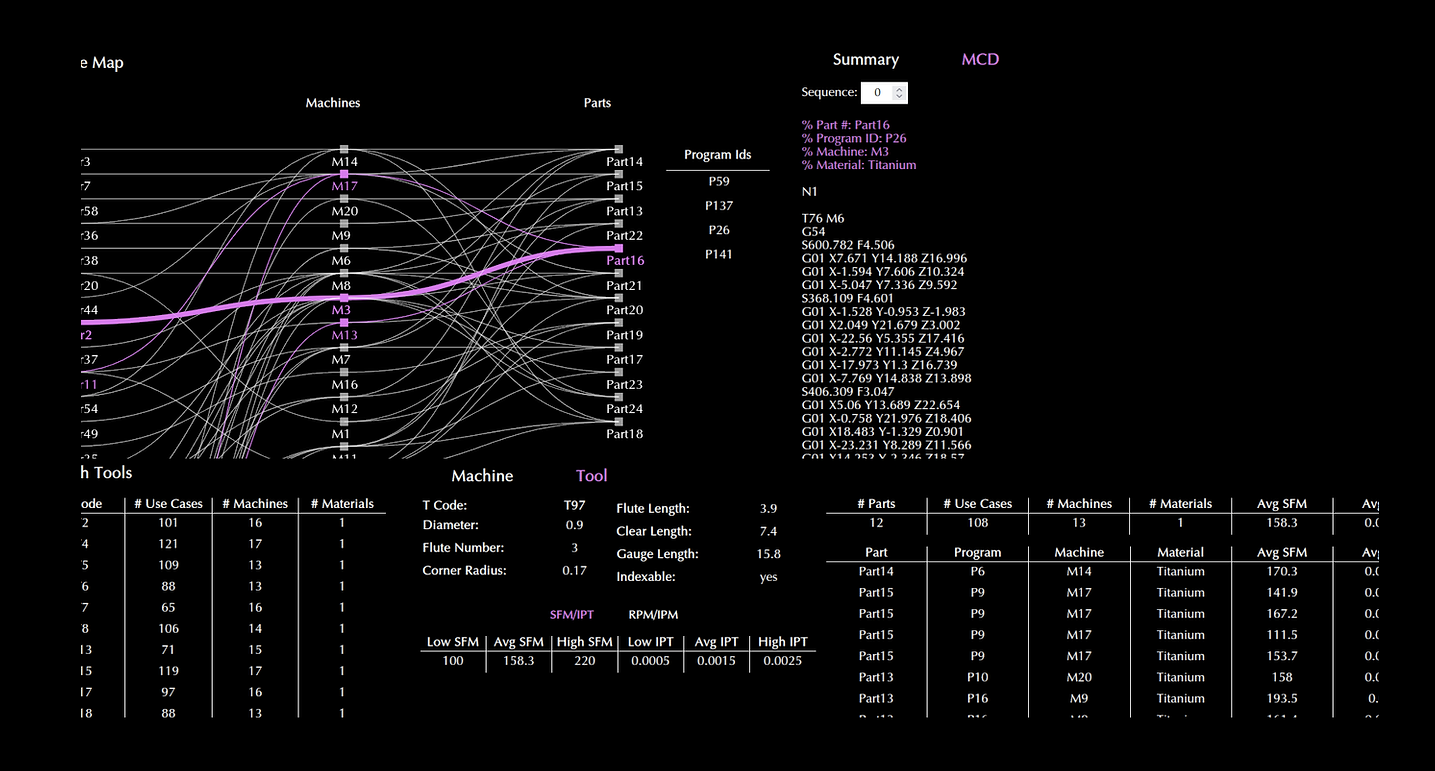Open the MCD tab
1435x771 pixels.
tap(979, 59)
